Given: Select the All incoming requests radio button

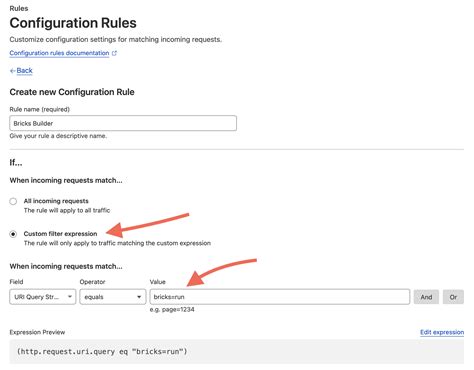Looking at the screenshot, I should click(13, 201).
